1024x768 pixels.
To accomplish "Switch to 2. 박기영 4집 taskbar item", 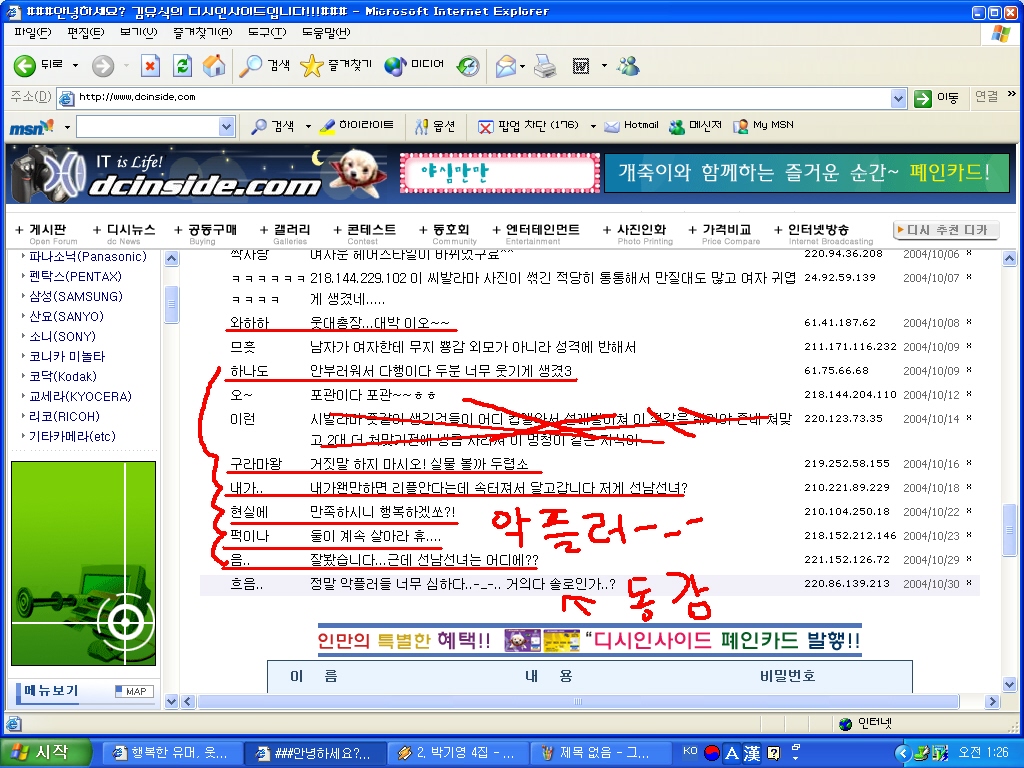I will [458, 753].
